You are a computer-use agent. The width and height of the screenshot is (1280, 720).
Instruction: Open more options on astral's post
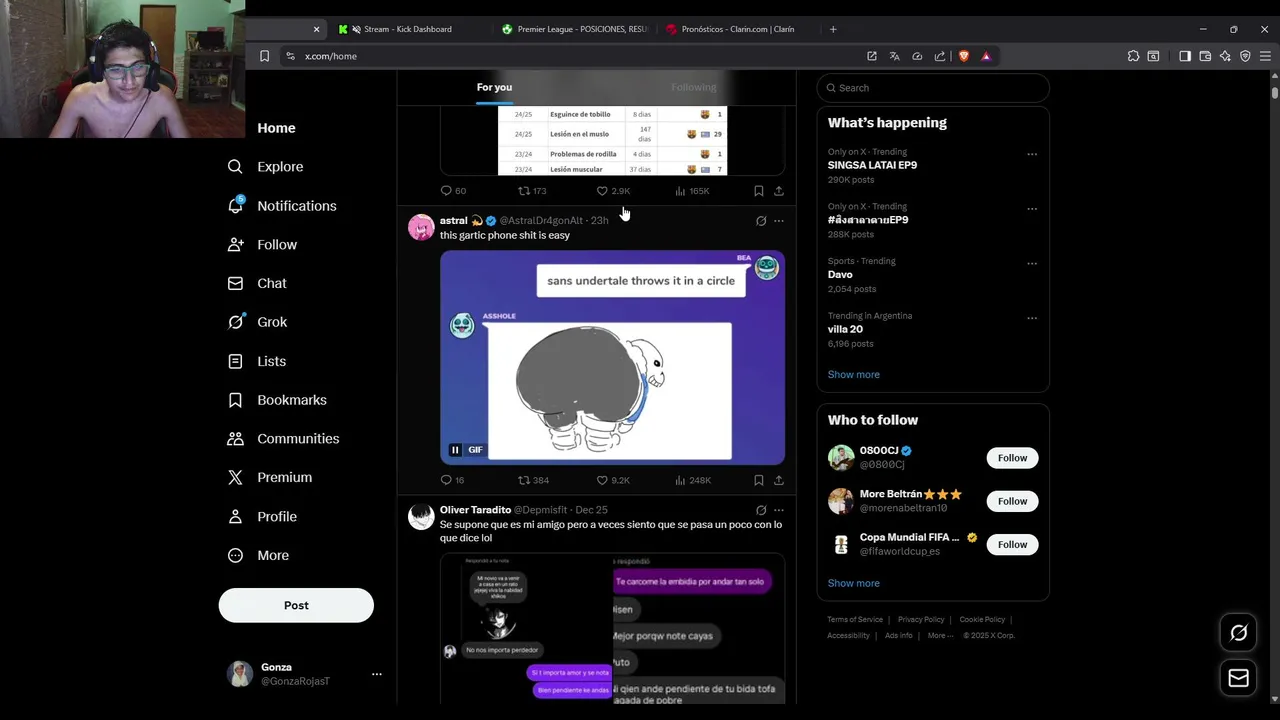coord(779,221)
